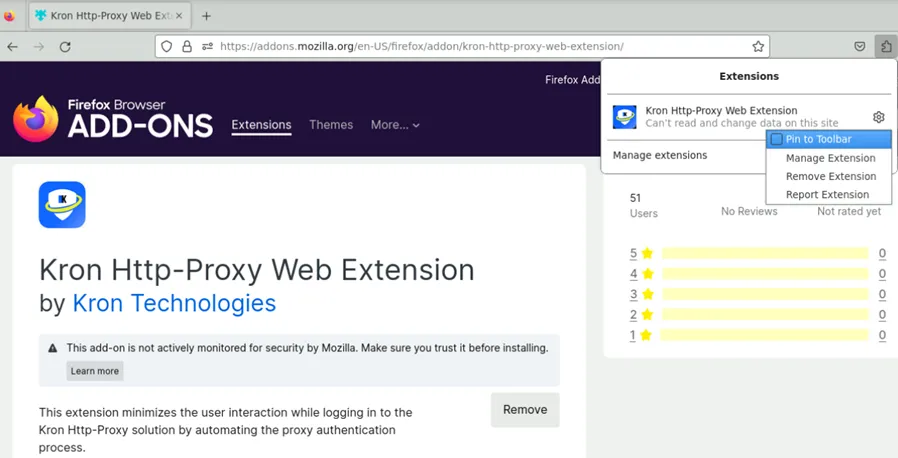Click the 3 star rating bar
Screen dimensions: 898x458
pos(765,294)
